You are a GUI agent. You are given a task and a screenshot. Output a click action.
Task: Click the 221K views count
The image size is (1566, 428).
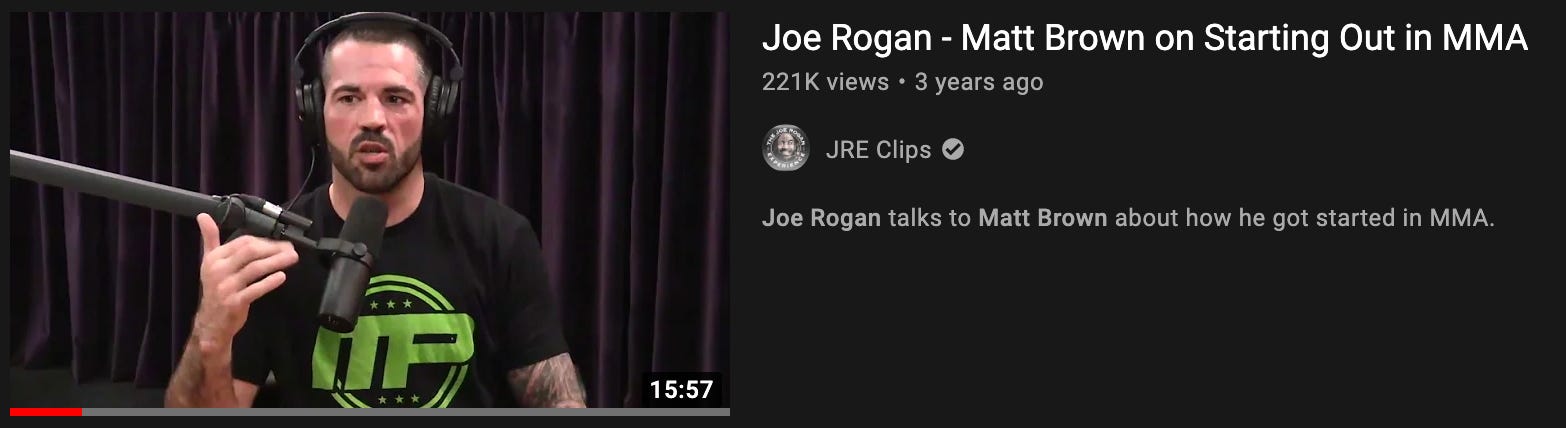tap(825, 82)
